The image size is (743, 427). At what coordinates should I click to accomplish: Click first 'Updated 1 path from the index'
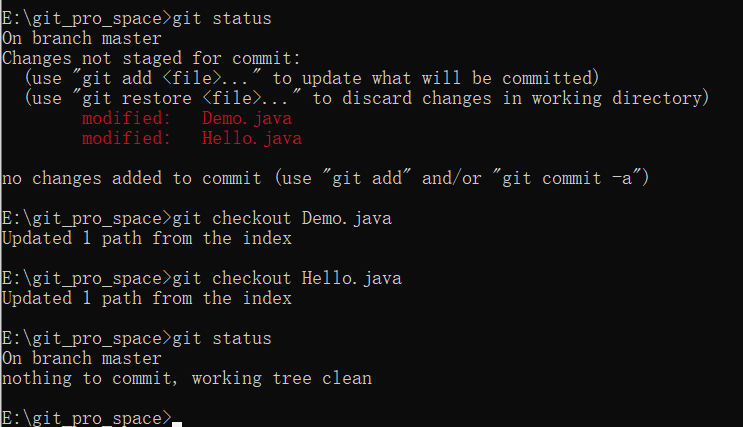coord(146,238)
